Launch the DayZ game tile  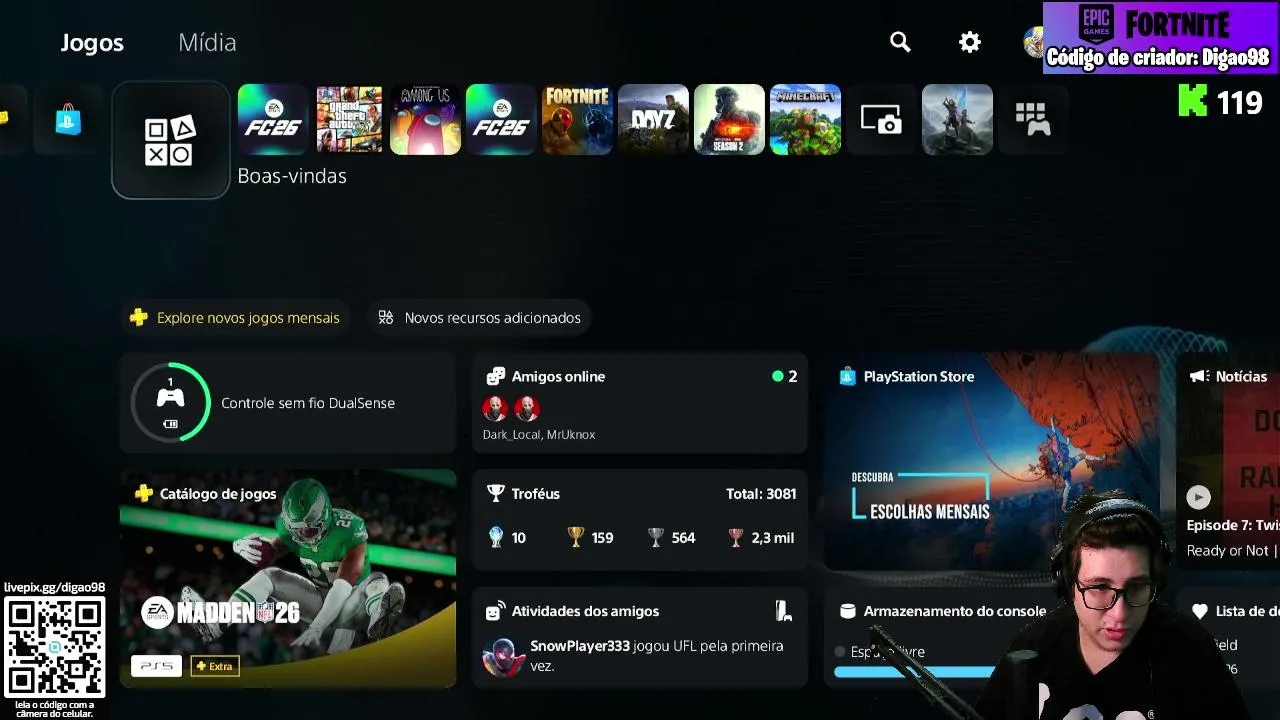tap(653, 120)
